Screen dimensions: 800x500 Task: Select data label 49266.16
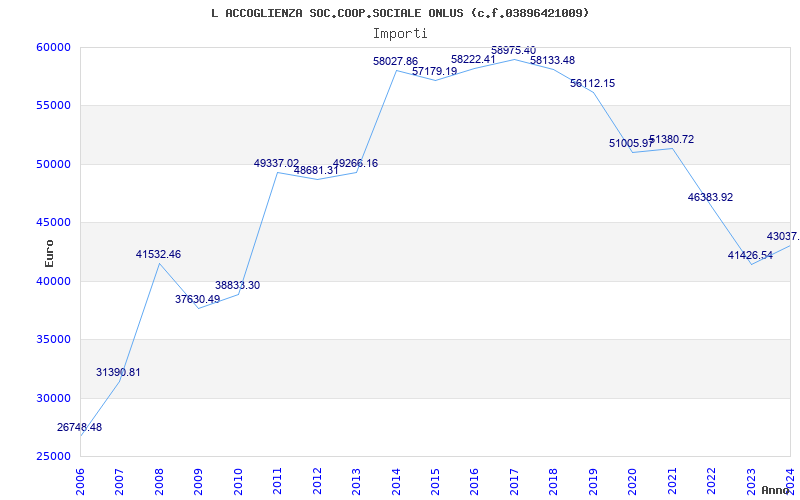(x=355, y=163)
